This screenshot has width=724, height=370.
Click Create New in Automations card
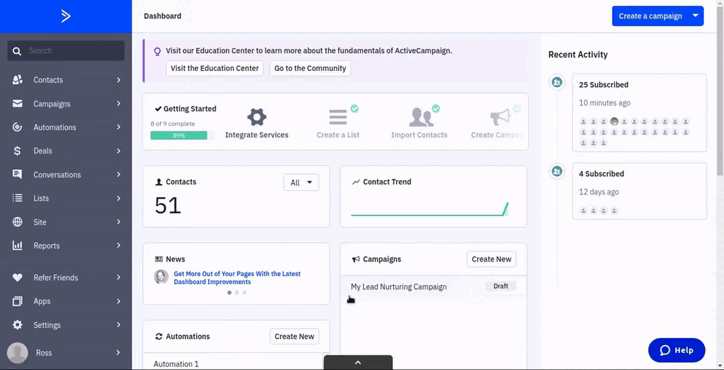coord(294,336)
